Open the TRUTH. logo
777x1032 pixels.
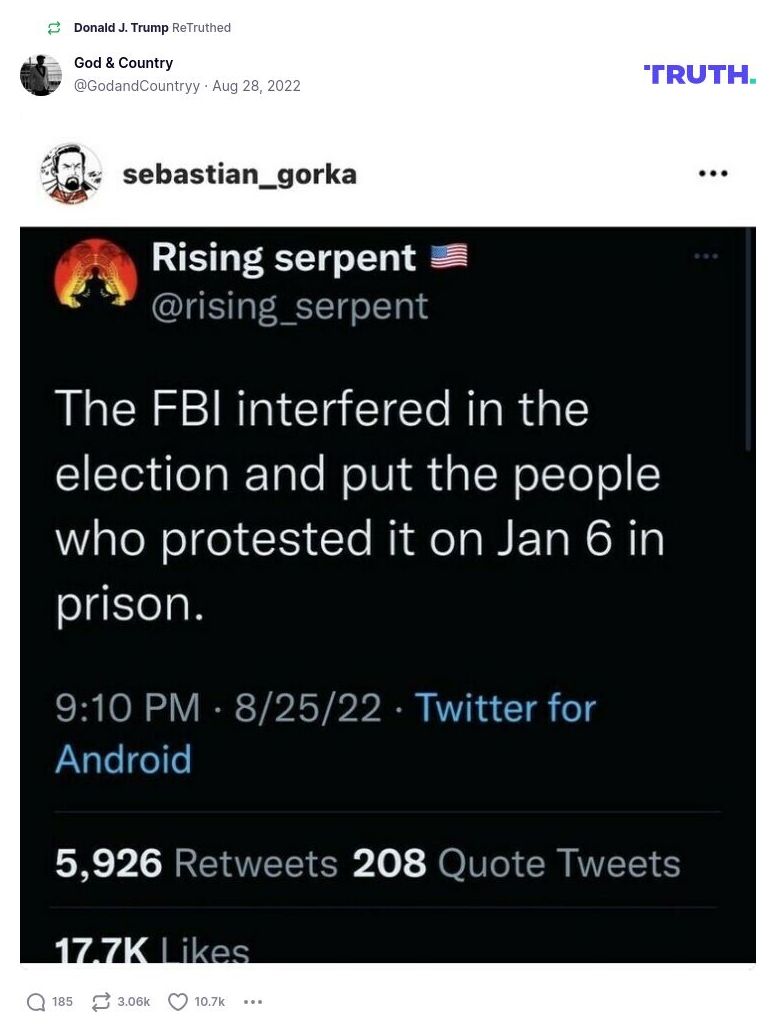point(700,75)
